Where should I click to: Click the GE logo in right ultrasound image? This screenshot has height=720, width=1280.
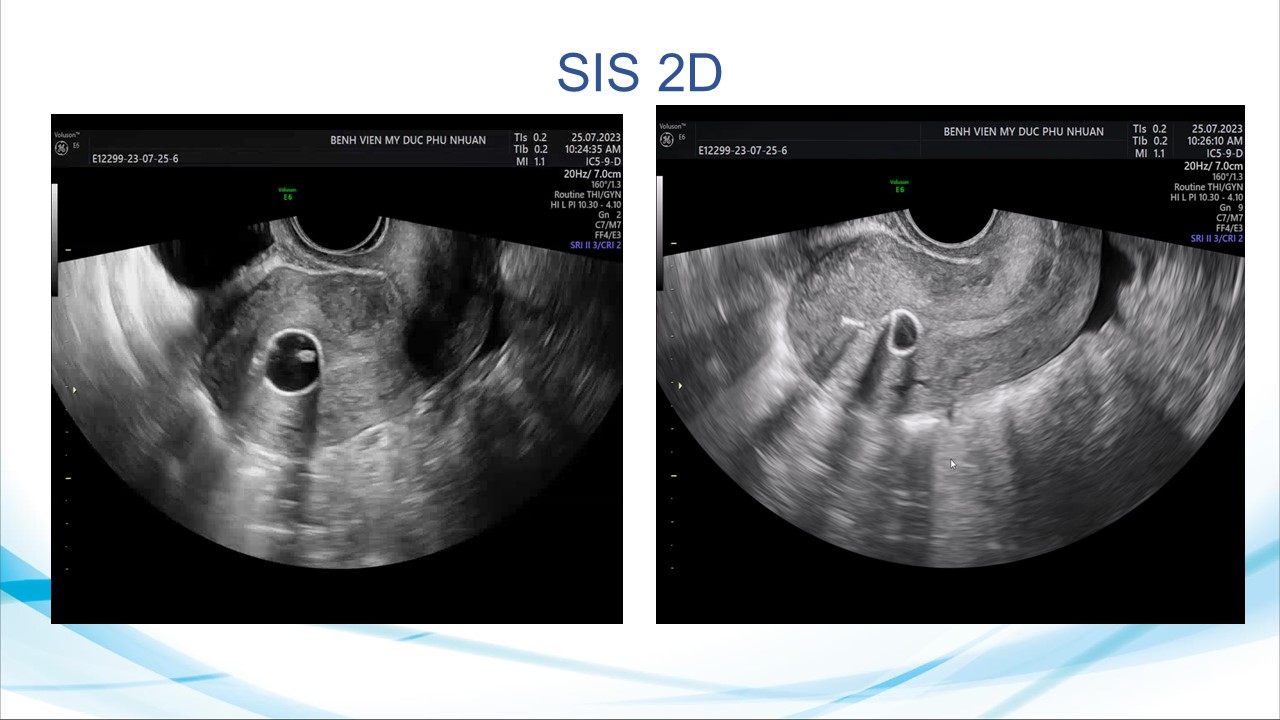pos(667,140)
